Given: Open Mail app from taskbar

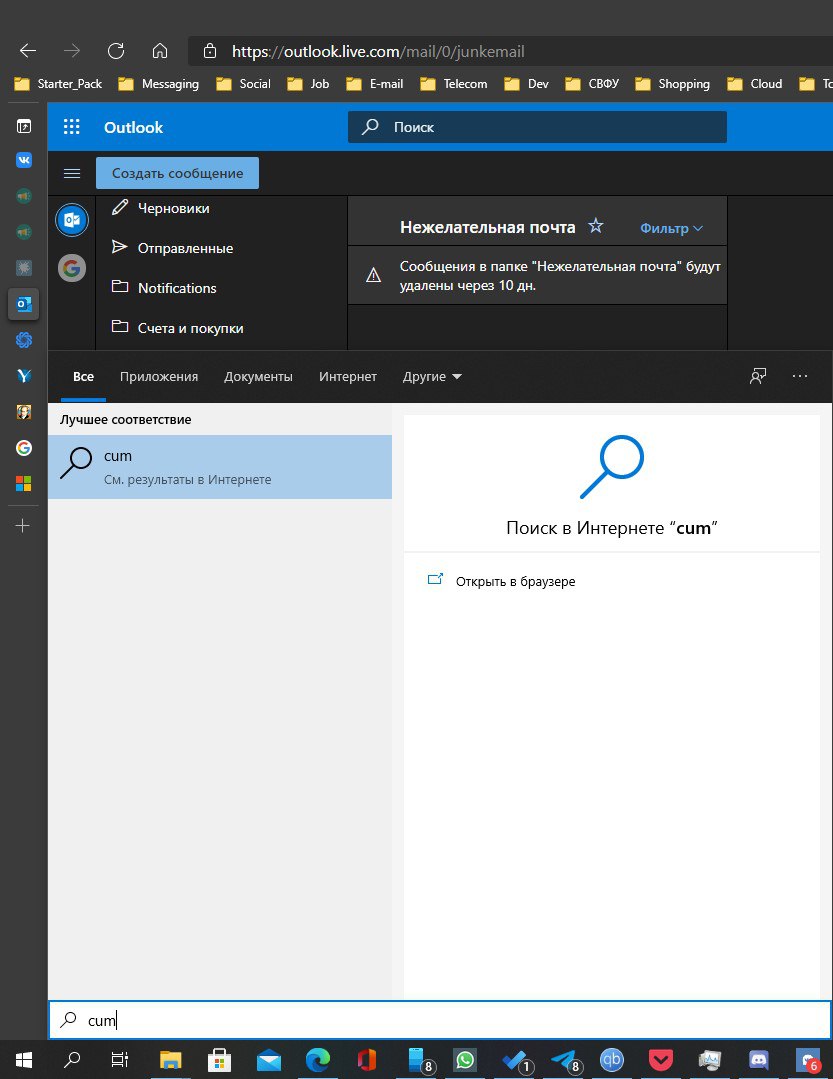Looking at the screenshot, I should click(269, 1060).
